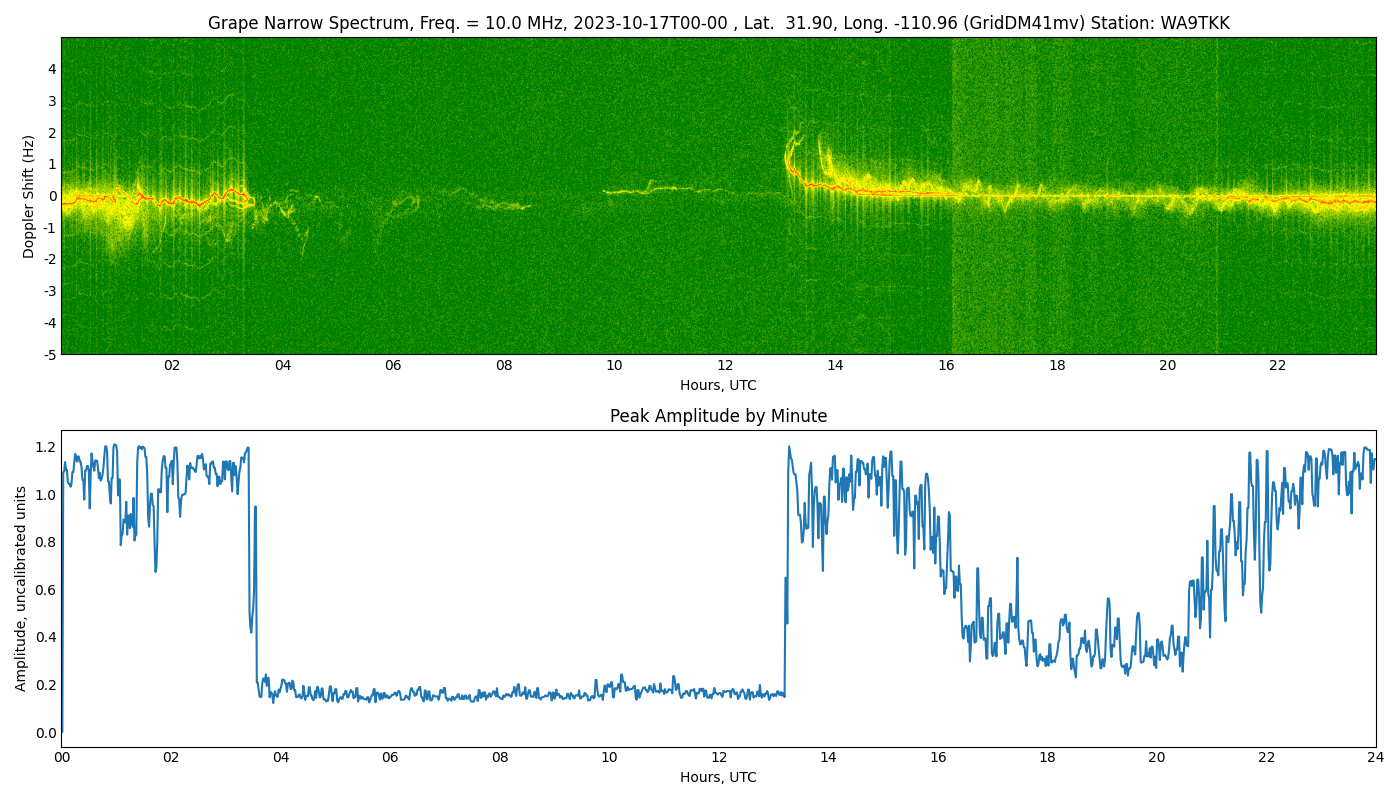Select the 'Peak Amplitude by Minute' chart title
Screen dimensions: 1400x800
click(718, 416)
